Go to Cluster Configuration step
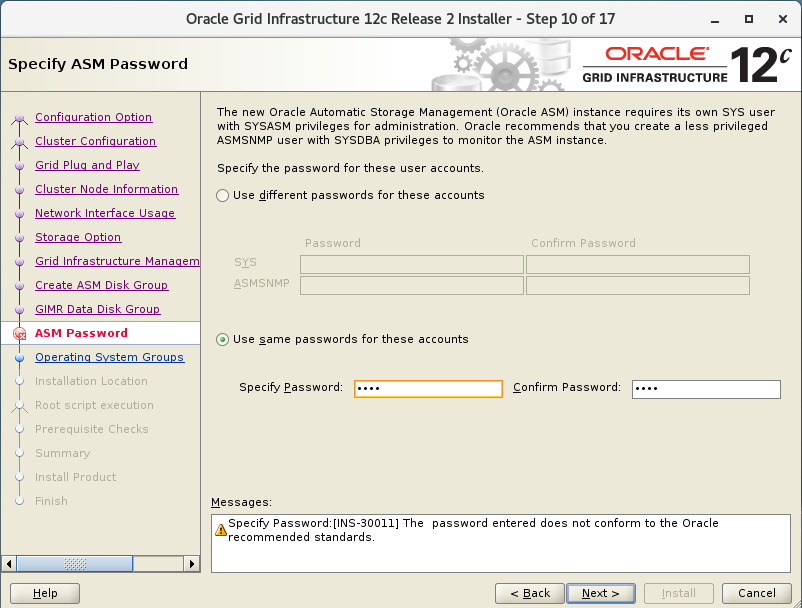This screenshot has width=802, height=608. tap(95, 141)
